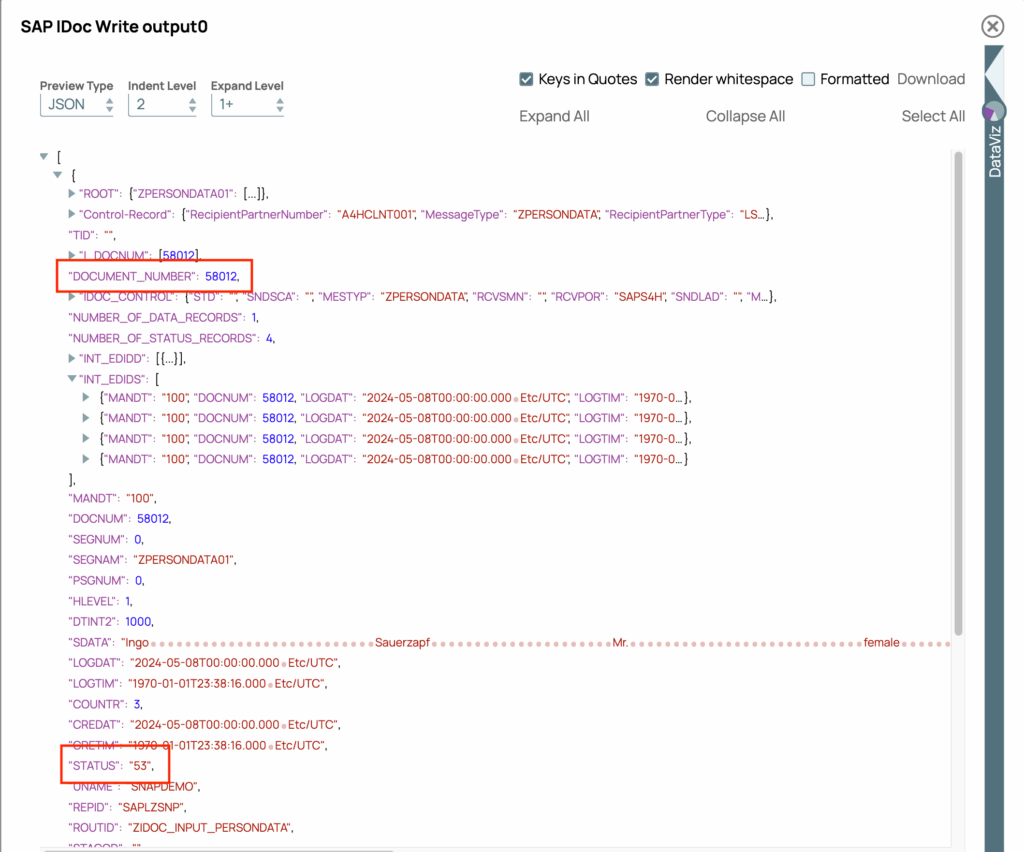
Task: Uncheck the Keys in Quotes checkbox
Action: pos(526,79)
